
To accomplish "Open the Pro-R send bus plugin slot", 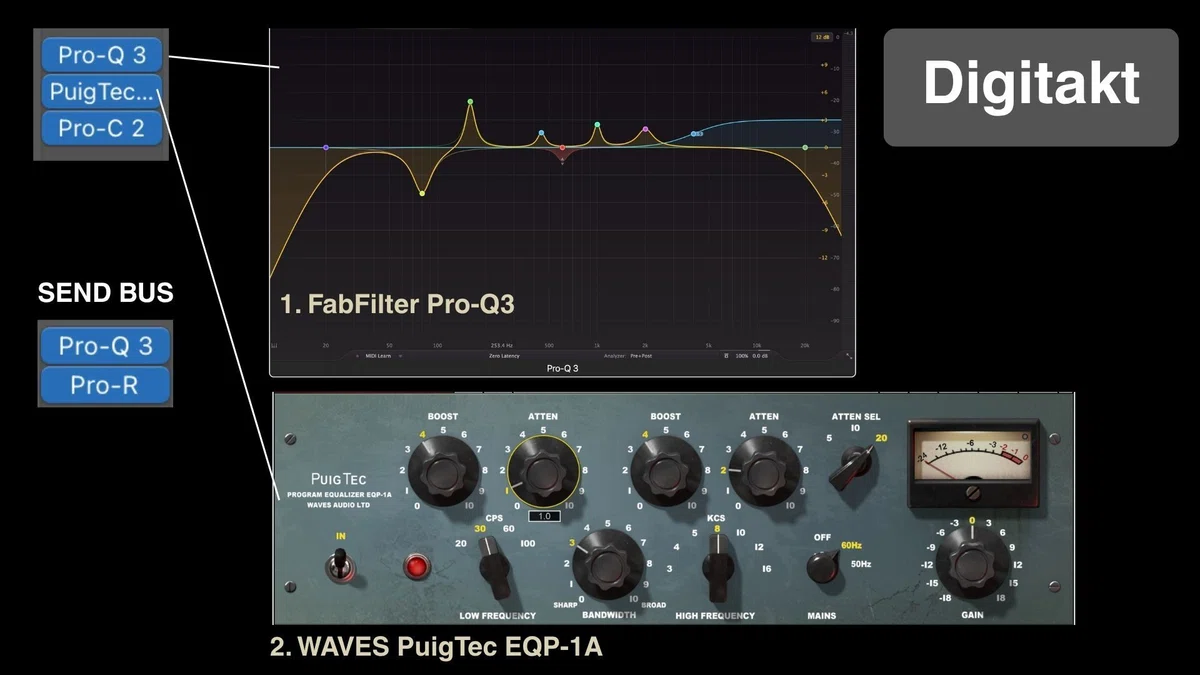I will pyautogui.click(x=105, y=384).
